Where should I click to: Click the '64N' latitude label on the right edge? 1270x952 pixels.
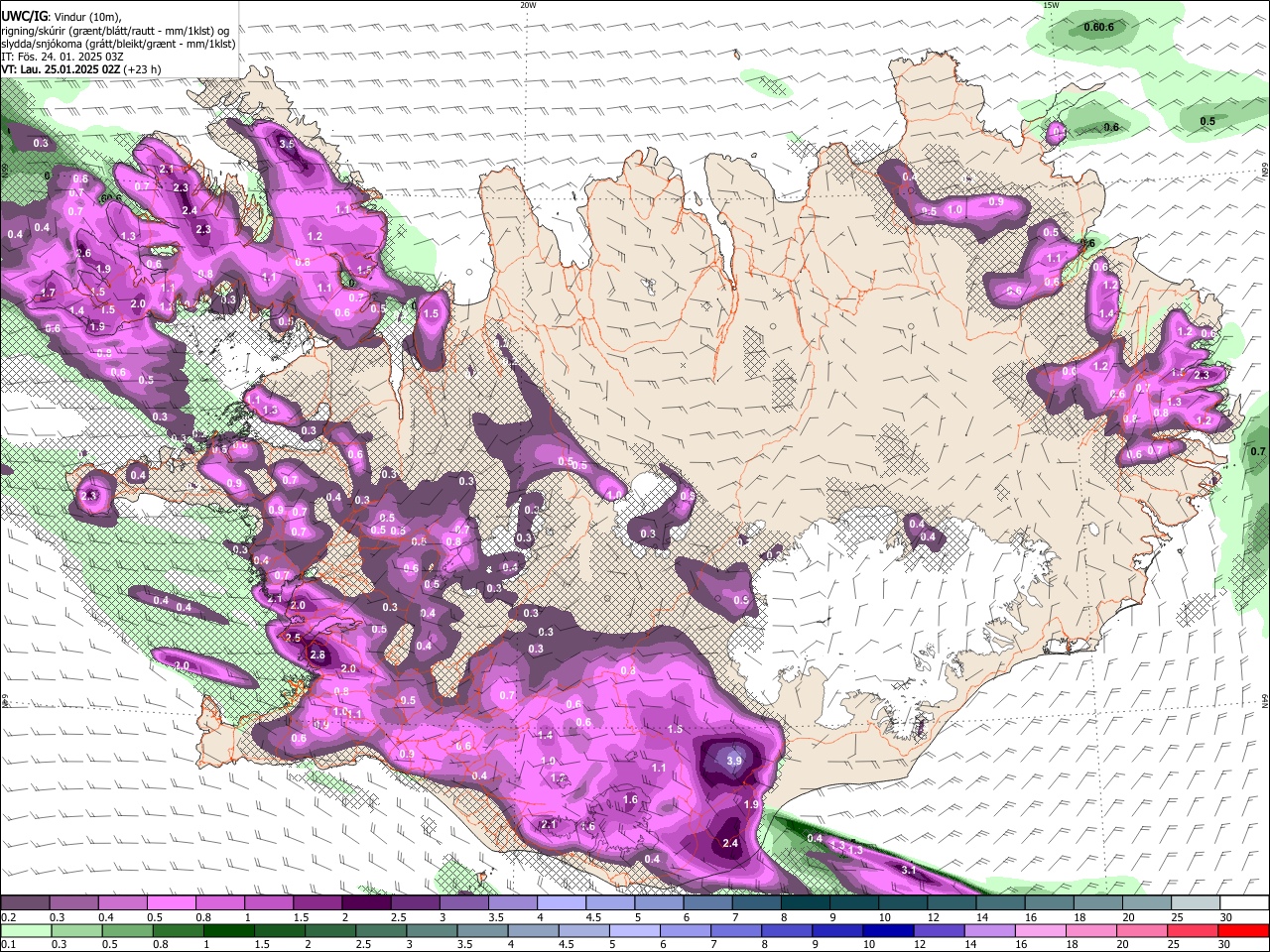click(1265, 700)
